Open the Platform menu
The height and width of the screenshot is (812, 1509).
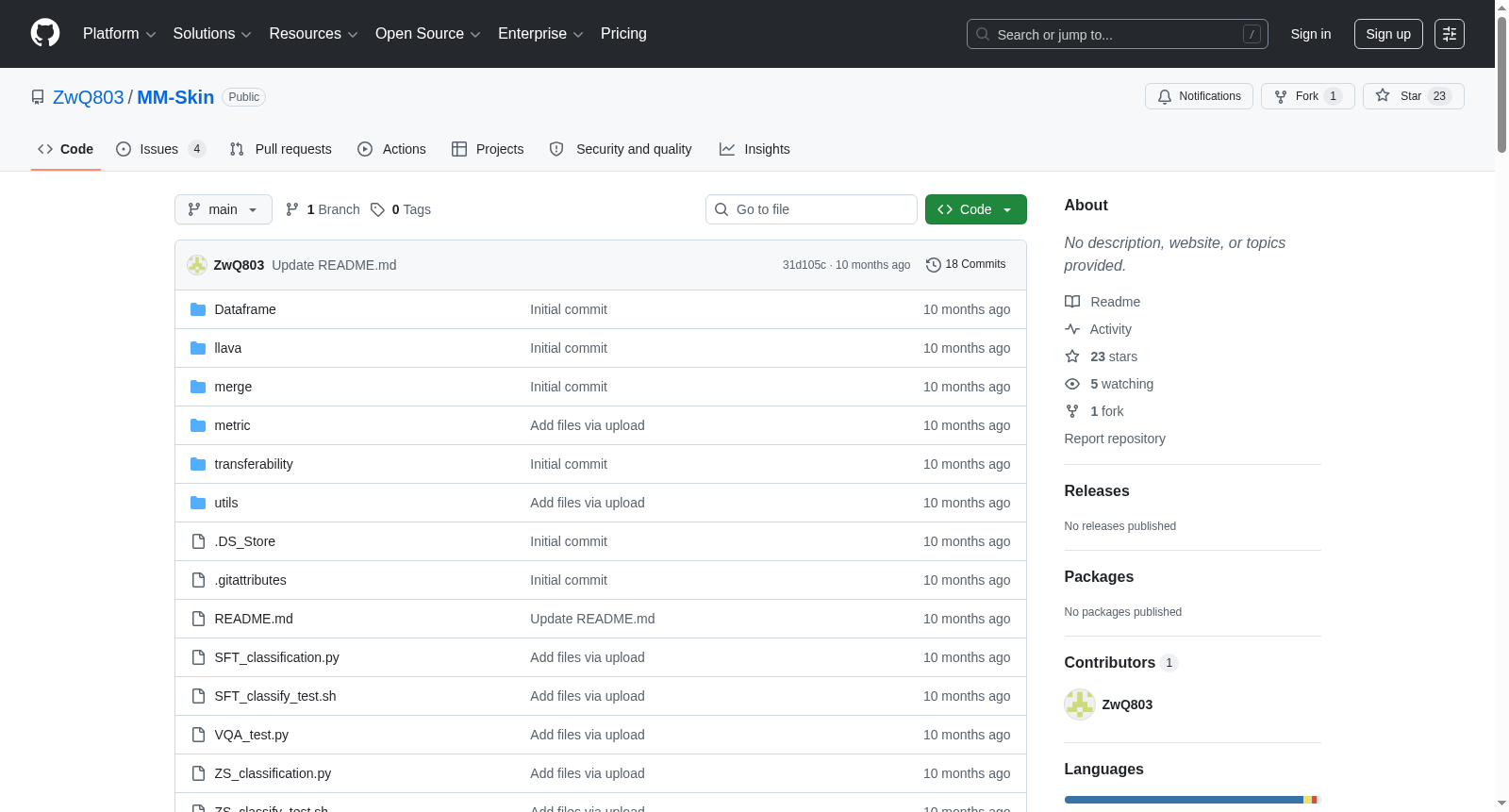pyautogui.click(x=120, y=34)
